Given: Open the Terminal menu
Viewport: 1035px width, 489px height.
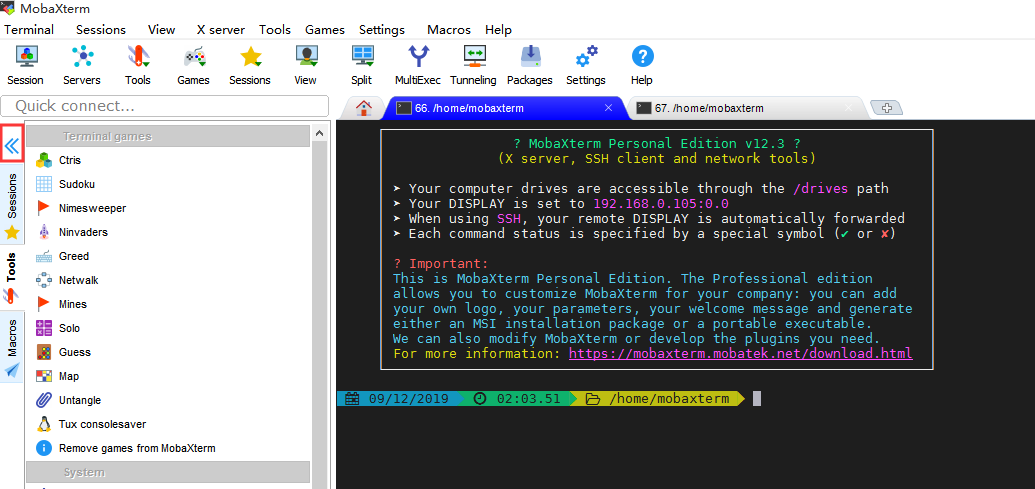Looking at the screenshot, I should (x=29, y=30).
